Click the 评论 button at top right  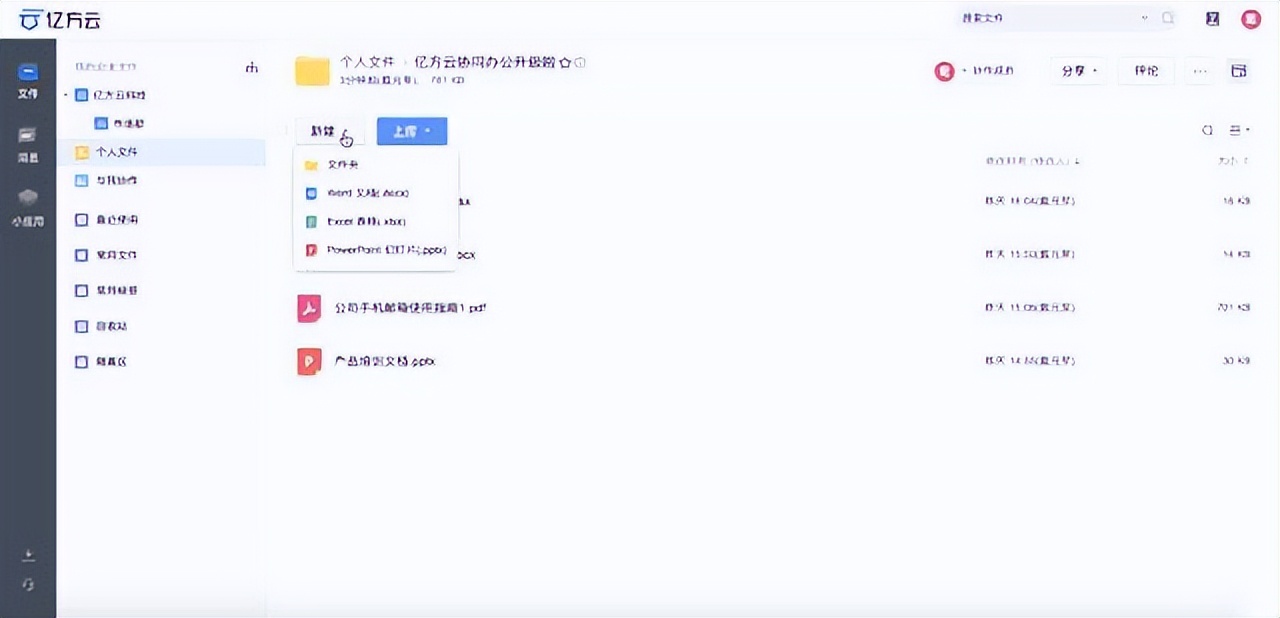point(1144,71)
